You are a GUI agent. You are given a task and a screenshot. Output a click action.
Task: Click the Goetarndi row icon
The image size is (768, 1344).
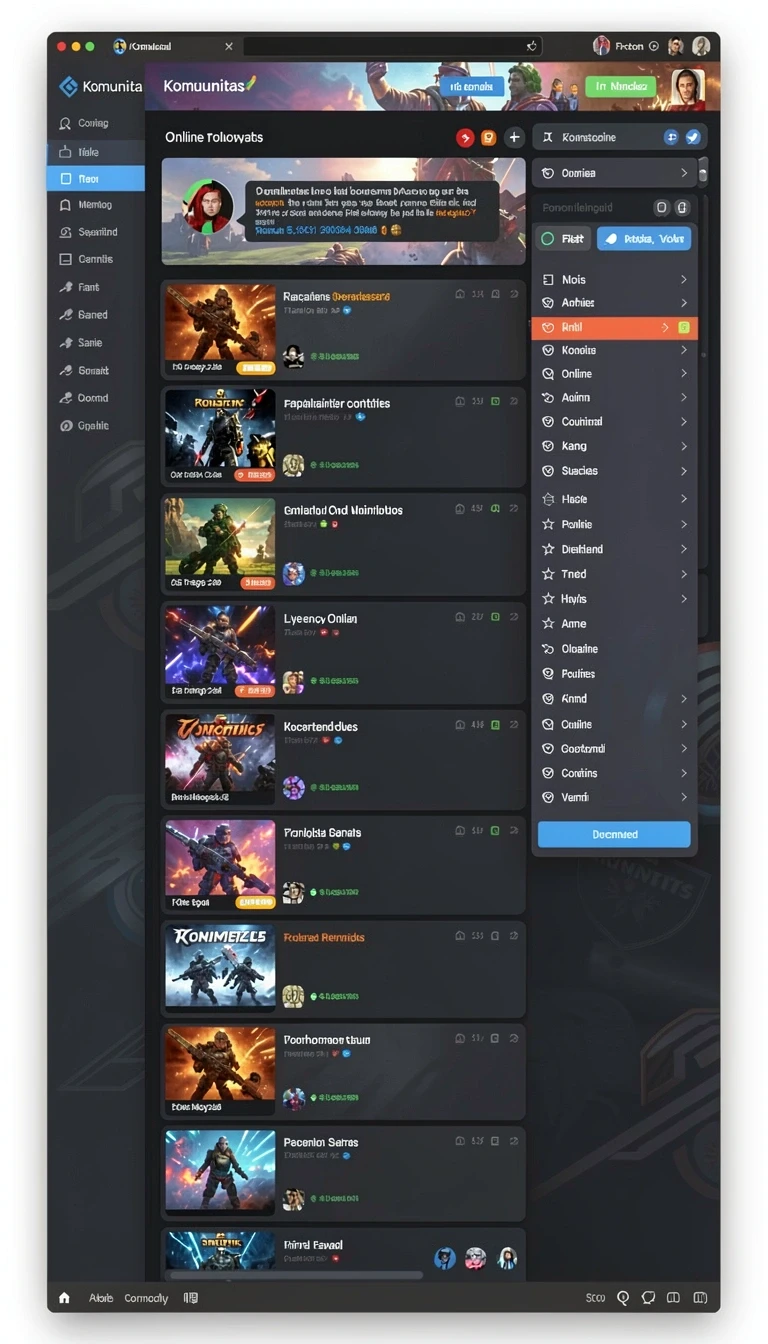(x=548, y=748)
